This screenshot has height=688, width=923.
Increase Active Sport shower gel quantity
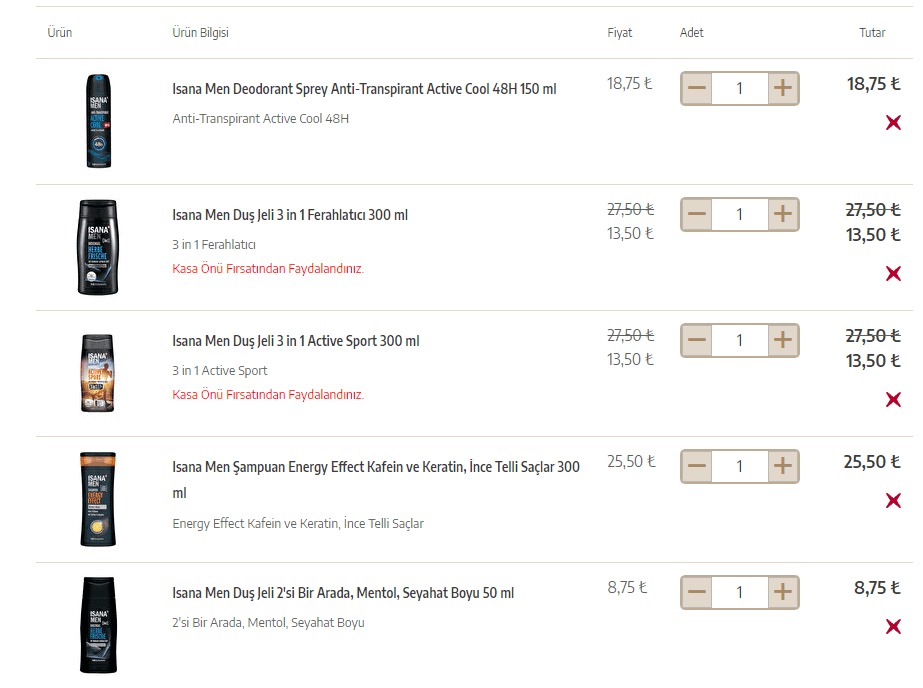pos(783,340)
